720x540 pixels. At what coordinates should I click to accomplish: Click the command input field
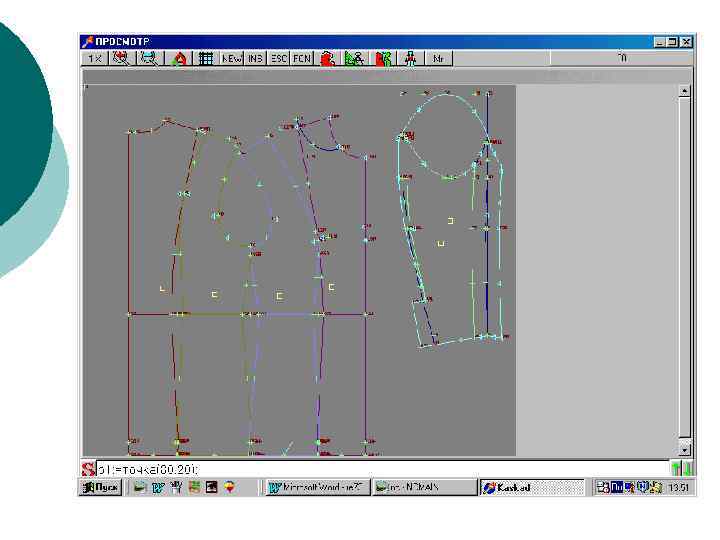coord(382,469)
